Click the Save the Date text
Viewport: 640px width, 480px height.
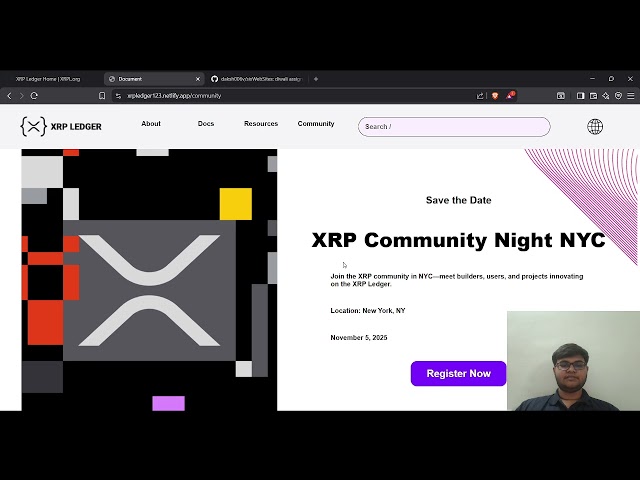pos(458,200)
